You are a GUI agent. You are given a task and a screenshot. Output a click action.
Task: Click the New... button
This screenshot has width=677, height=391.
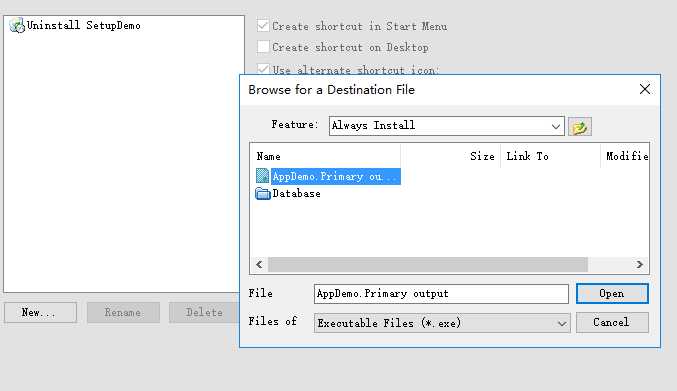coord(40,312)
